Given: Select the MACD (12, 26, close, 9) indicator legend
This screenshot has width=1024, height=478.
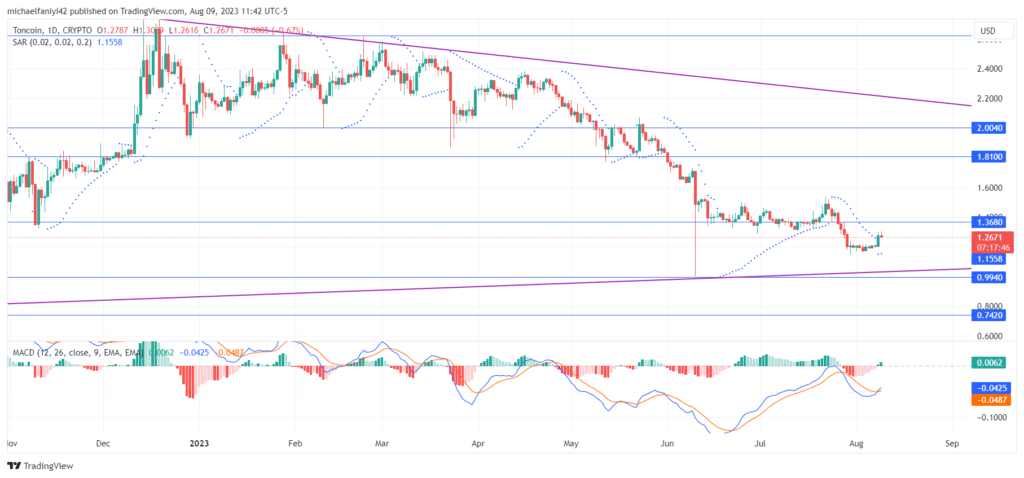Looking at the screenshot, I should (78, 353).
